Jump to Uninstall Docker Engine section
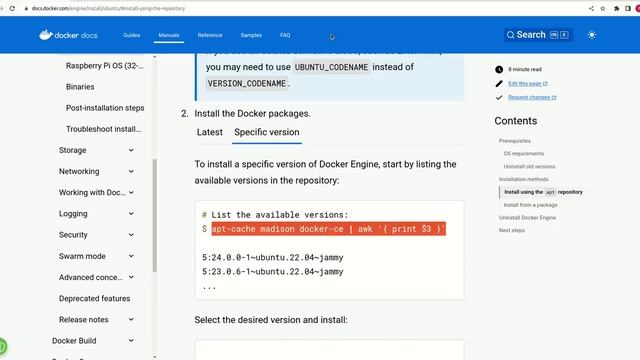640x360 pixels. click(527, 218)
